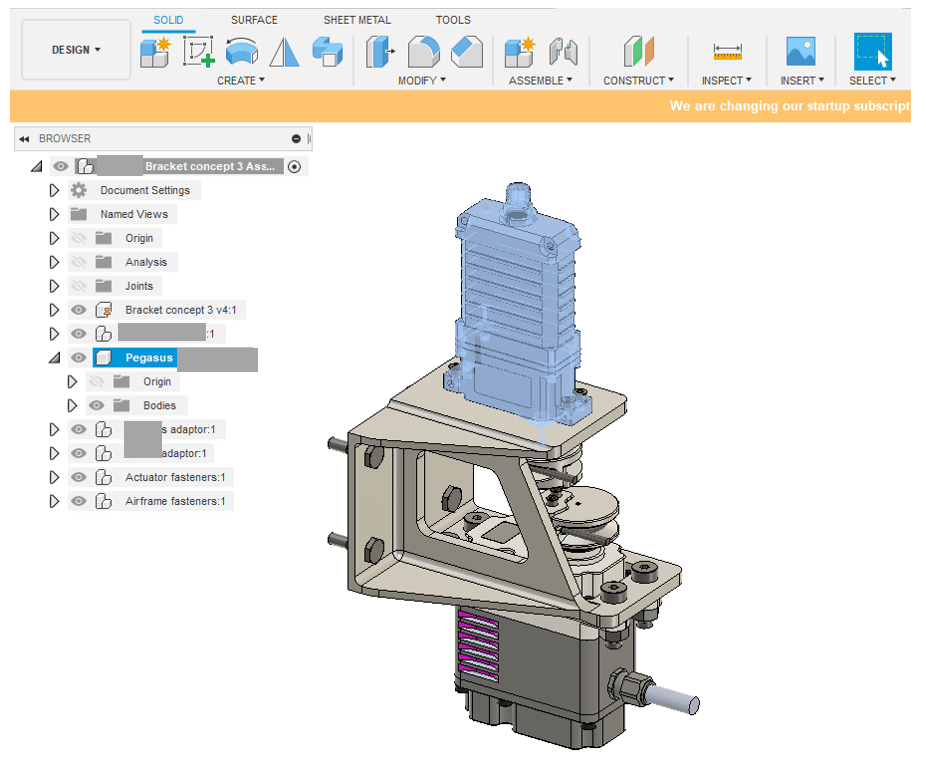Viewport: 926px width, 764px height.
Task: Toggle visibility of root assembly
Action: pyautogui.click(x=60, y=166)
